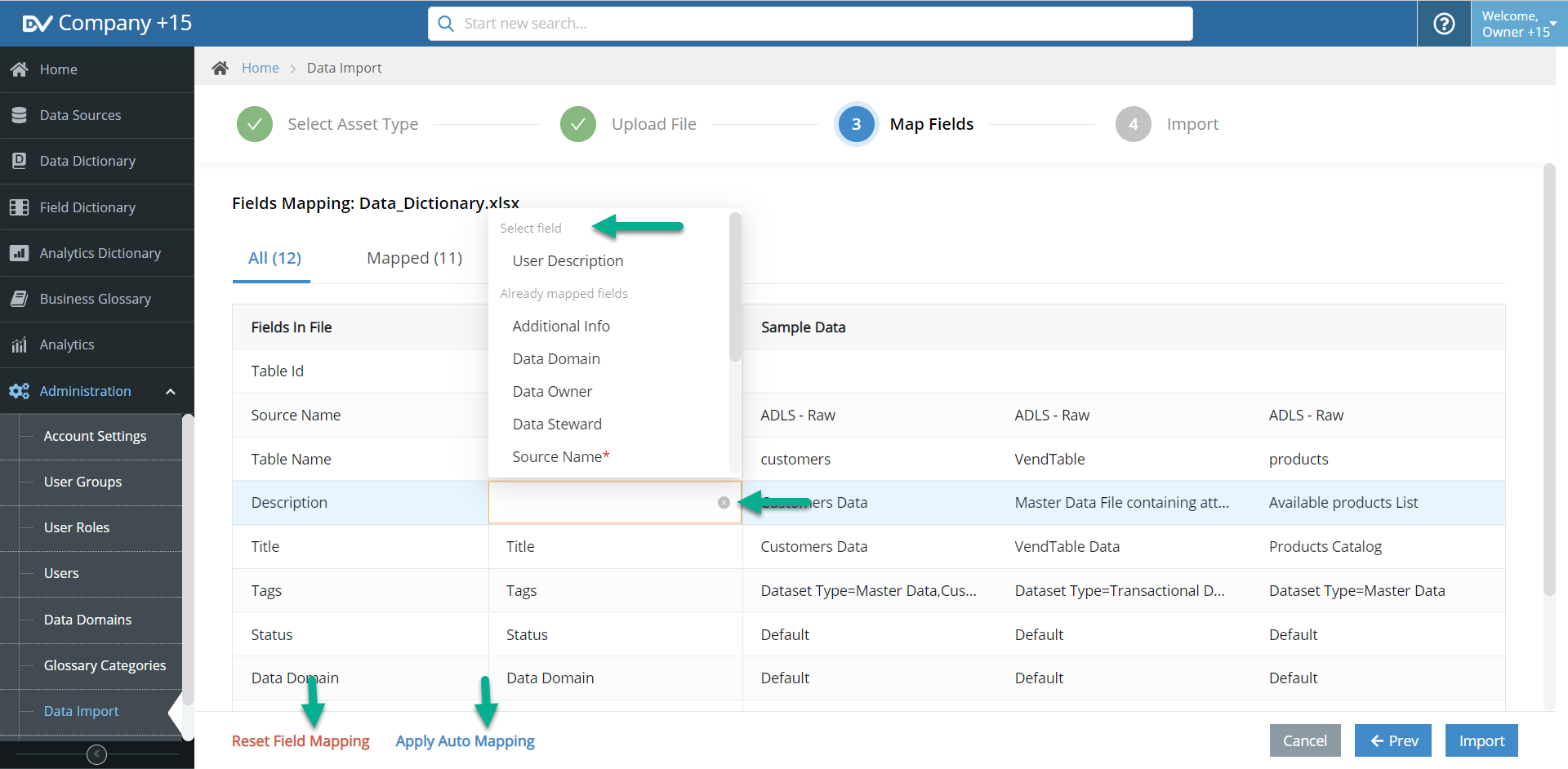Click the Upload File checkmark step

[578, 124]
